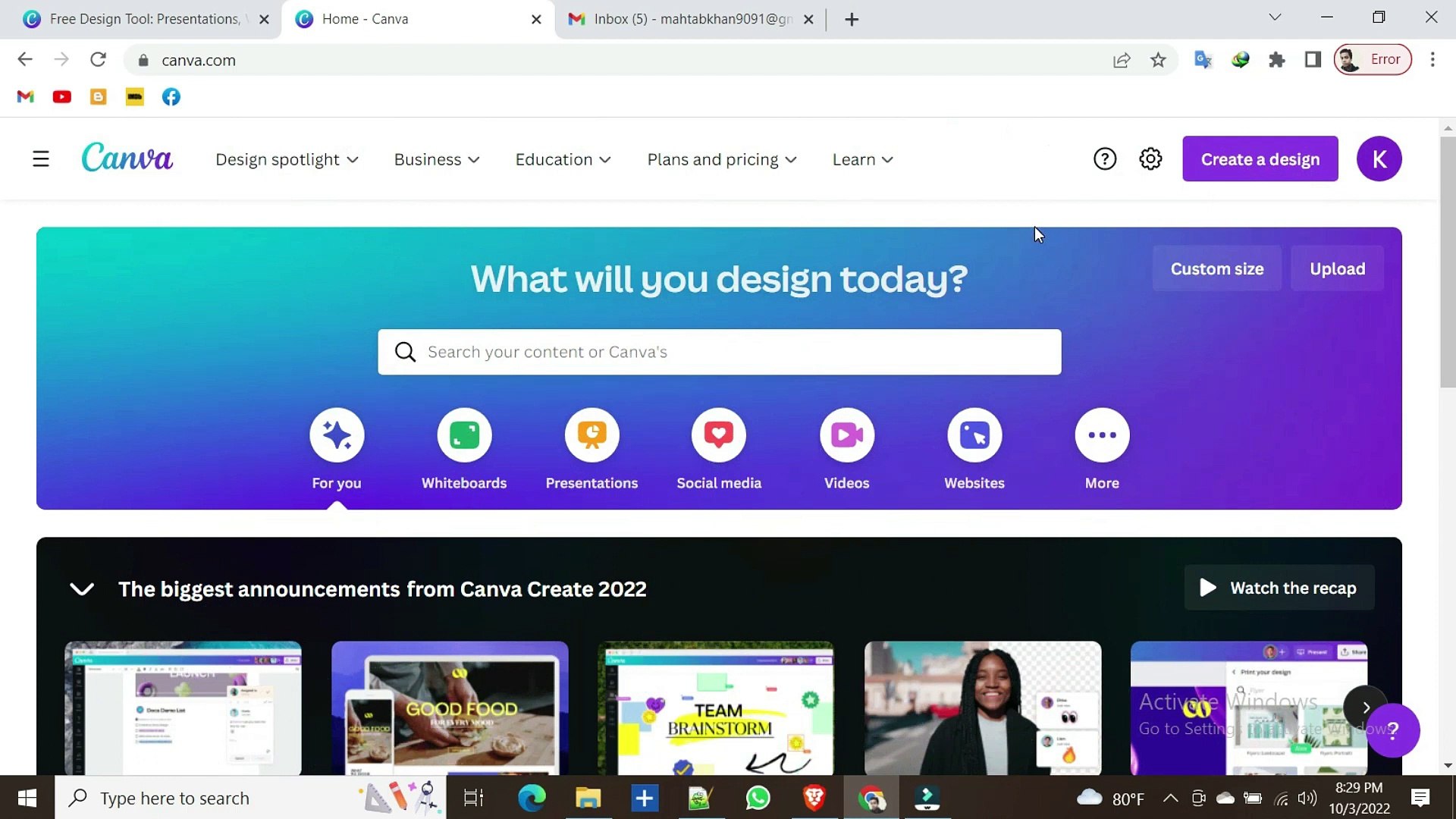Open the Design spotlight menu

tap(287, 159)
